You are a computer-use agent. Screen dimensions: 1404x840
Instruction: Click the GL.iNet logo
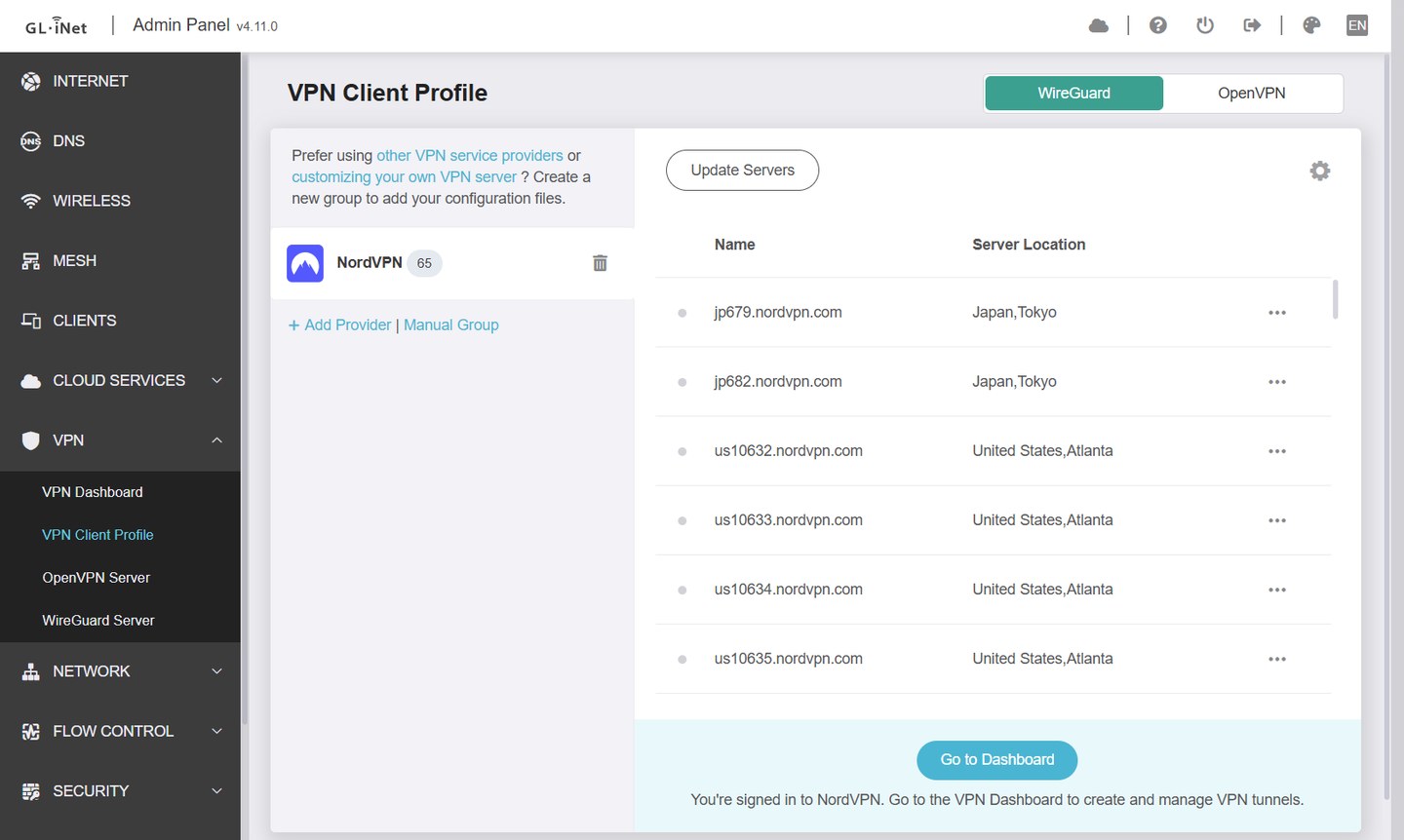coord(57,26)
